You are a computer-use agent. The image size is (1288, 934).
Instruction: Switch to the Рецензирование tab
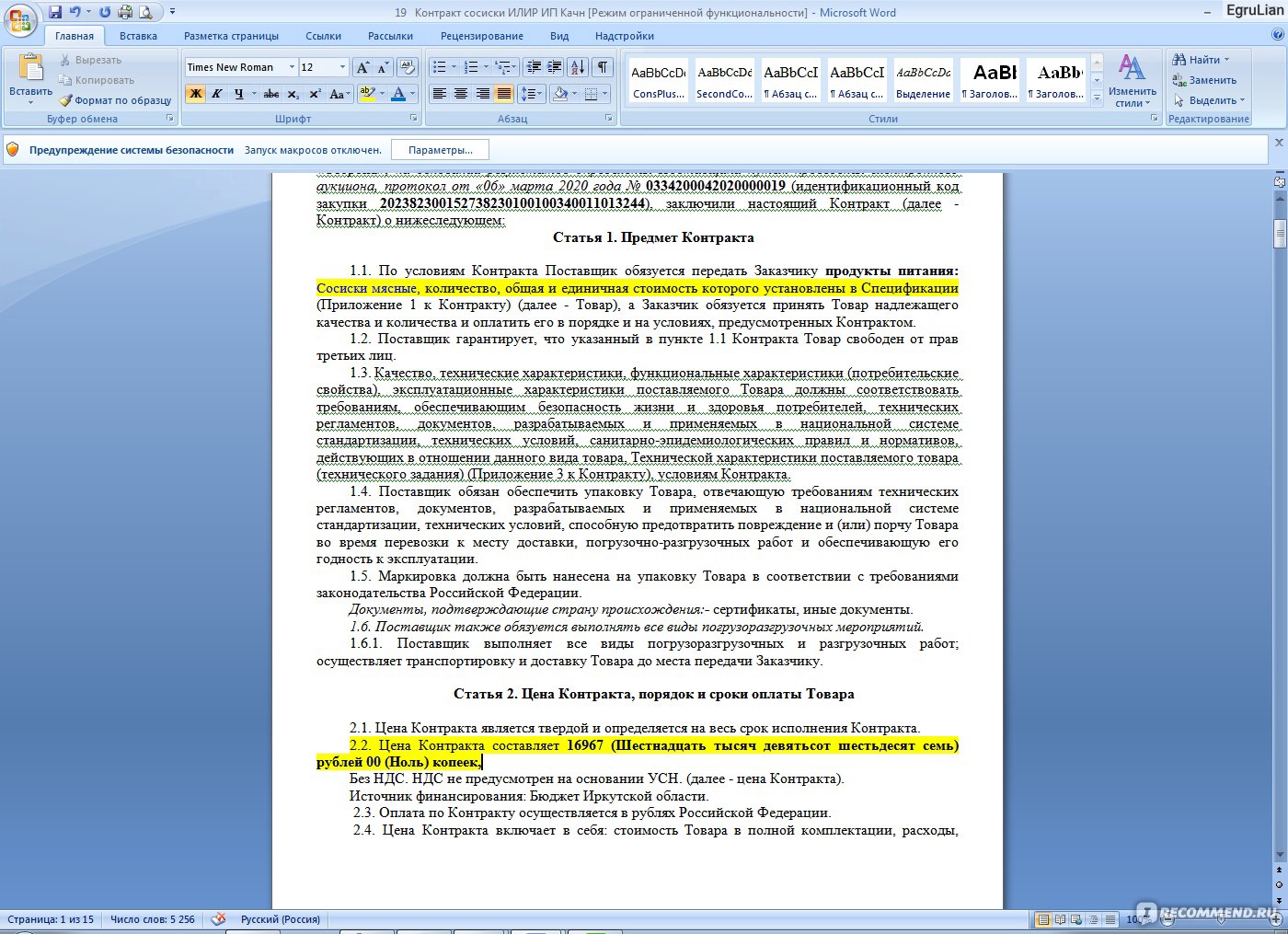tap(482, 36)
